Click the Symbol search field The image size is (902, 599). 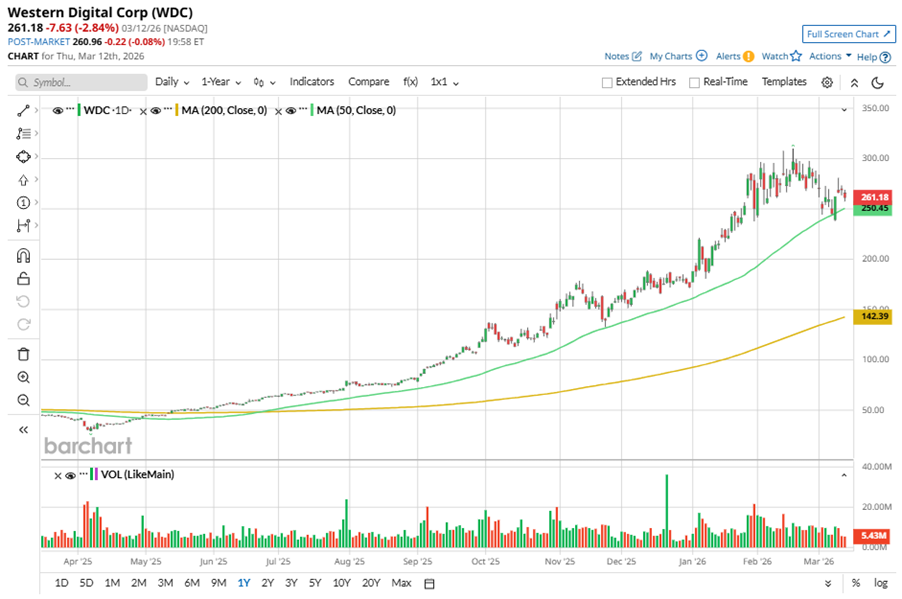pyautogui.click(x=81, y=82)
